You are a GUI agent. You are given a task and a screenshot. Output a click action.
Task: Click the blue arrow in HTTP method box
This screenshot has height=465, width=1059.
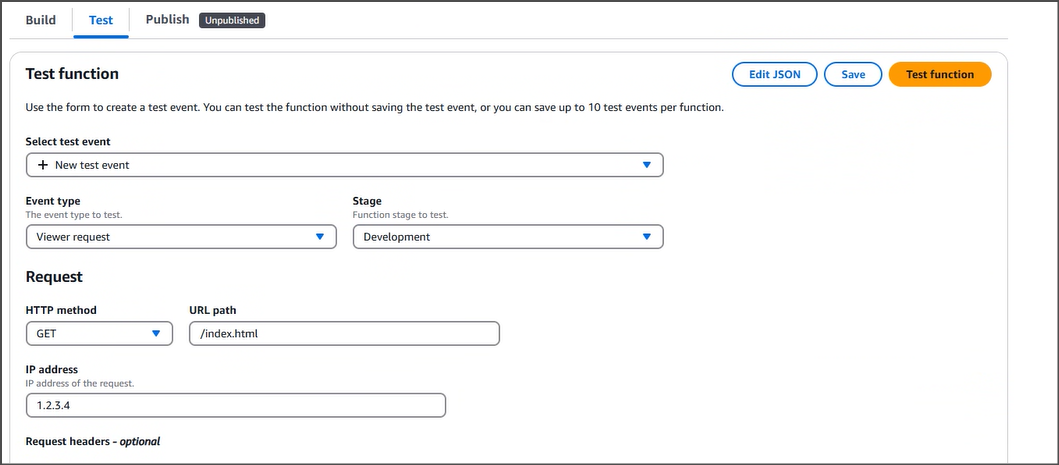[x=156, y=334]
